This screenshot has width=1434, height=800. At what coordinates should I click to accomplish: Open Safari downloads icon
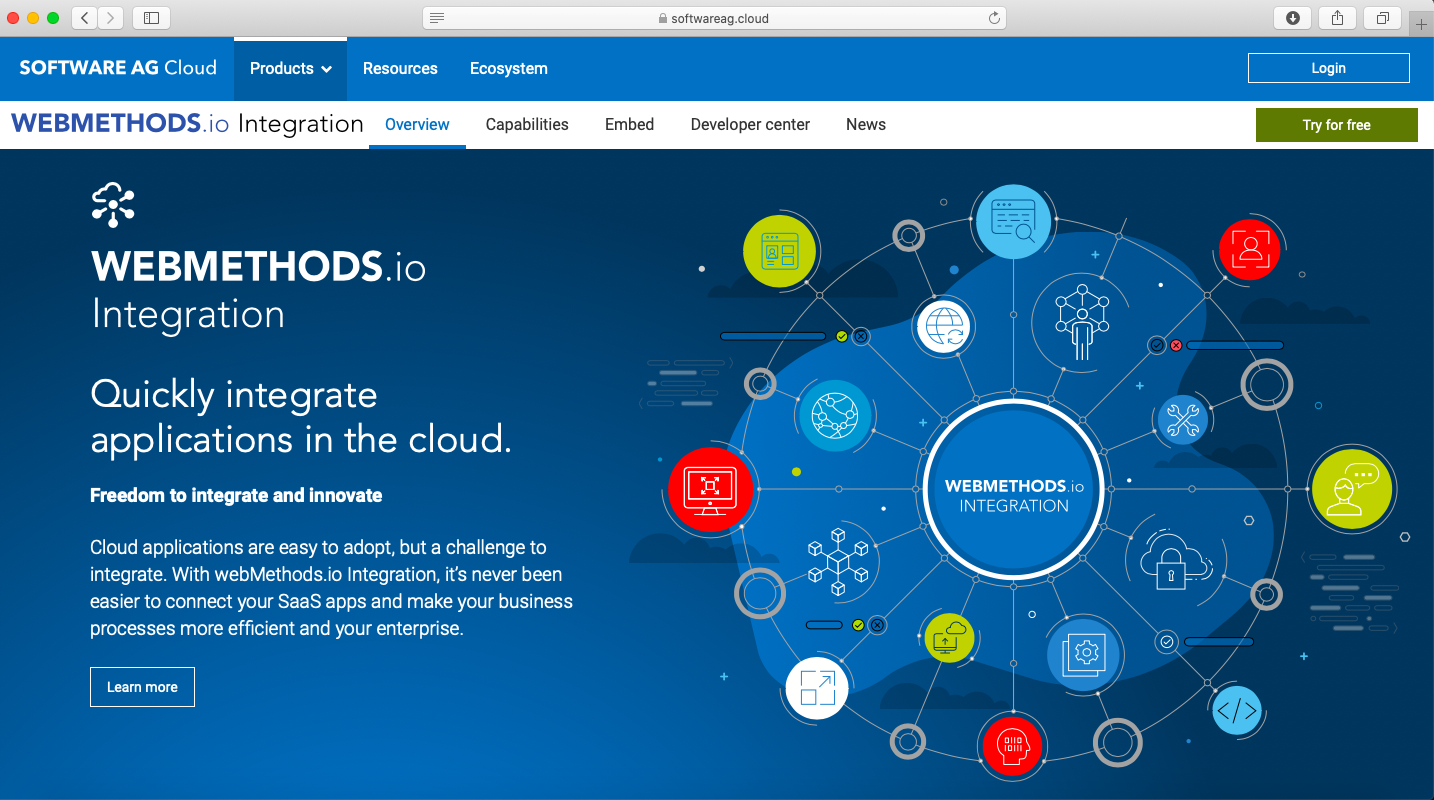click(x=1292, y=18)
